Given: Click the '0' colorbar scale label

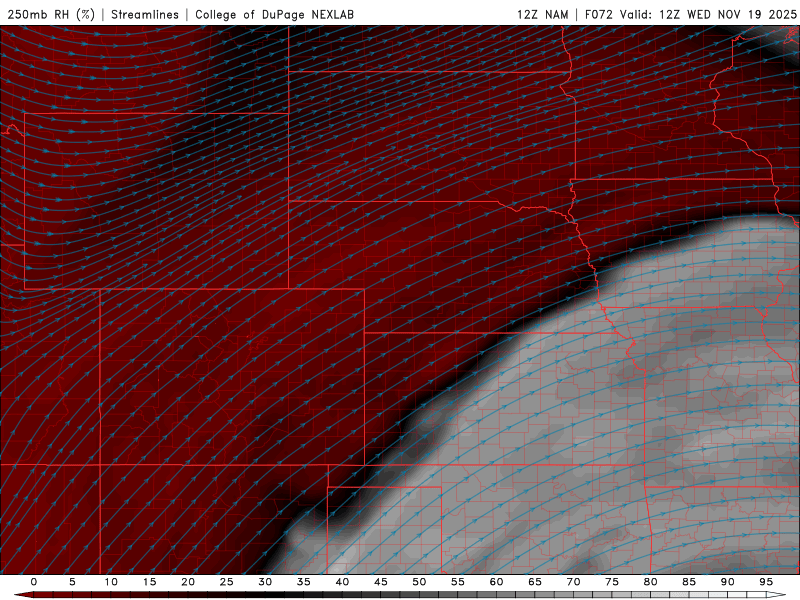Looking at the screenshot, I should (34, 582).
